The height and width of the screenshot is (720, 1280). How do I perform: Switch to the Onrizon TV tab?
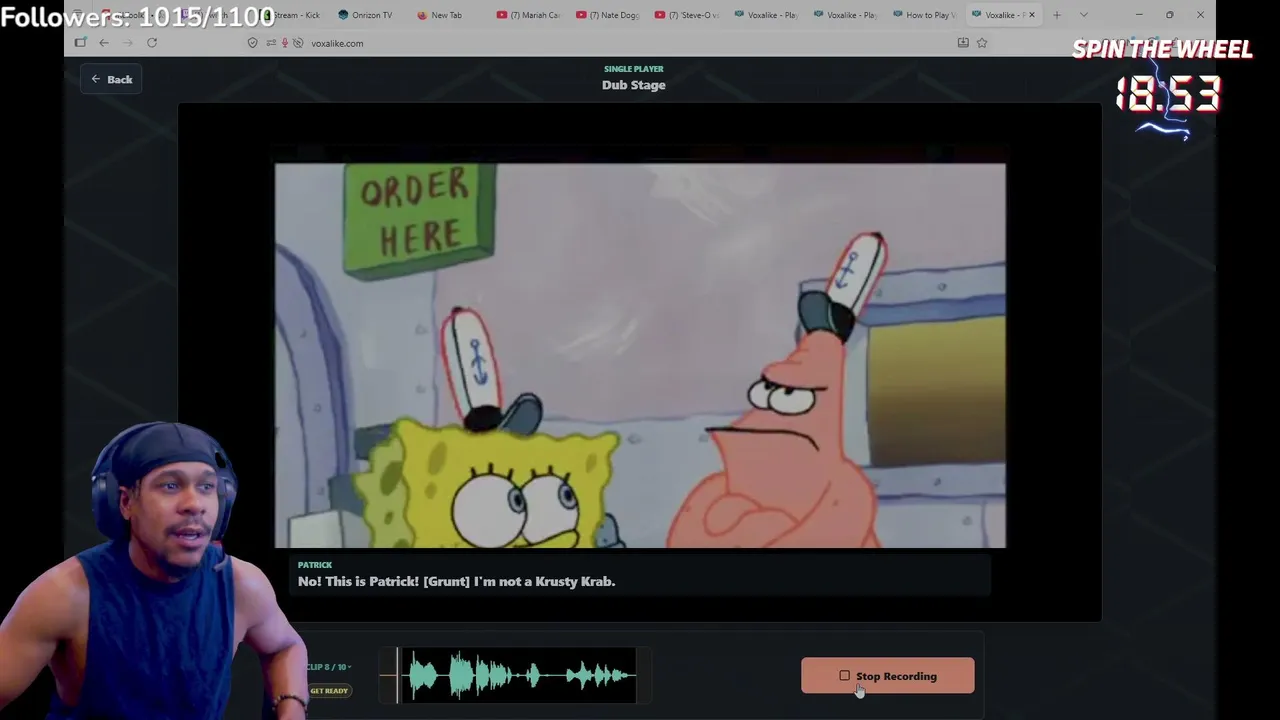[x=366, y=15]
